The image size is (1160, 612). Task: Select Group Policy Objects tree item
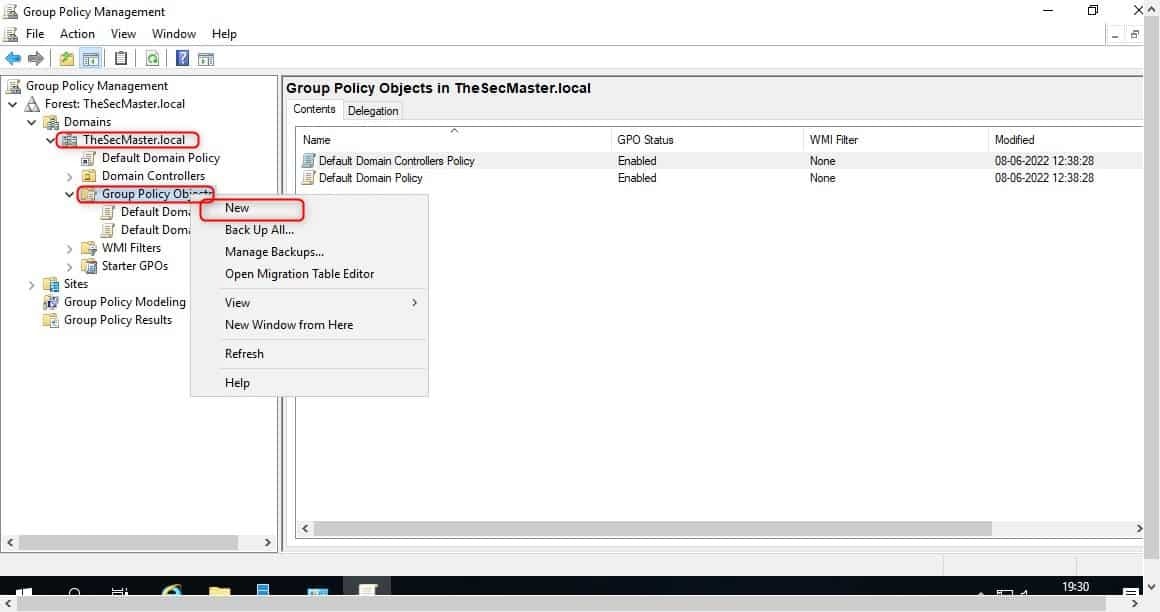click(156, 195)
